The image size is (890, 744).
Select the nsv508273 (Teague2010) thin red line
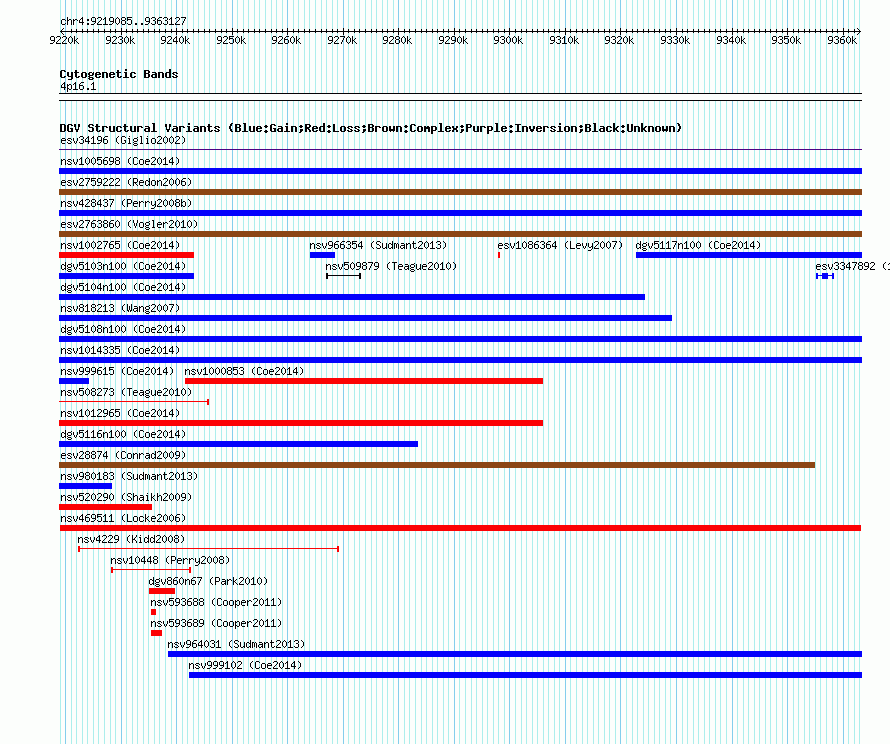pyautogui.click(x=134, y=402)
